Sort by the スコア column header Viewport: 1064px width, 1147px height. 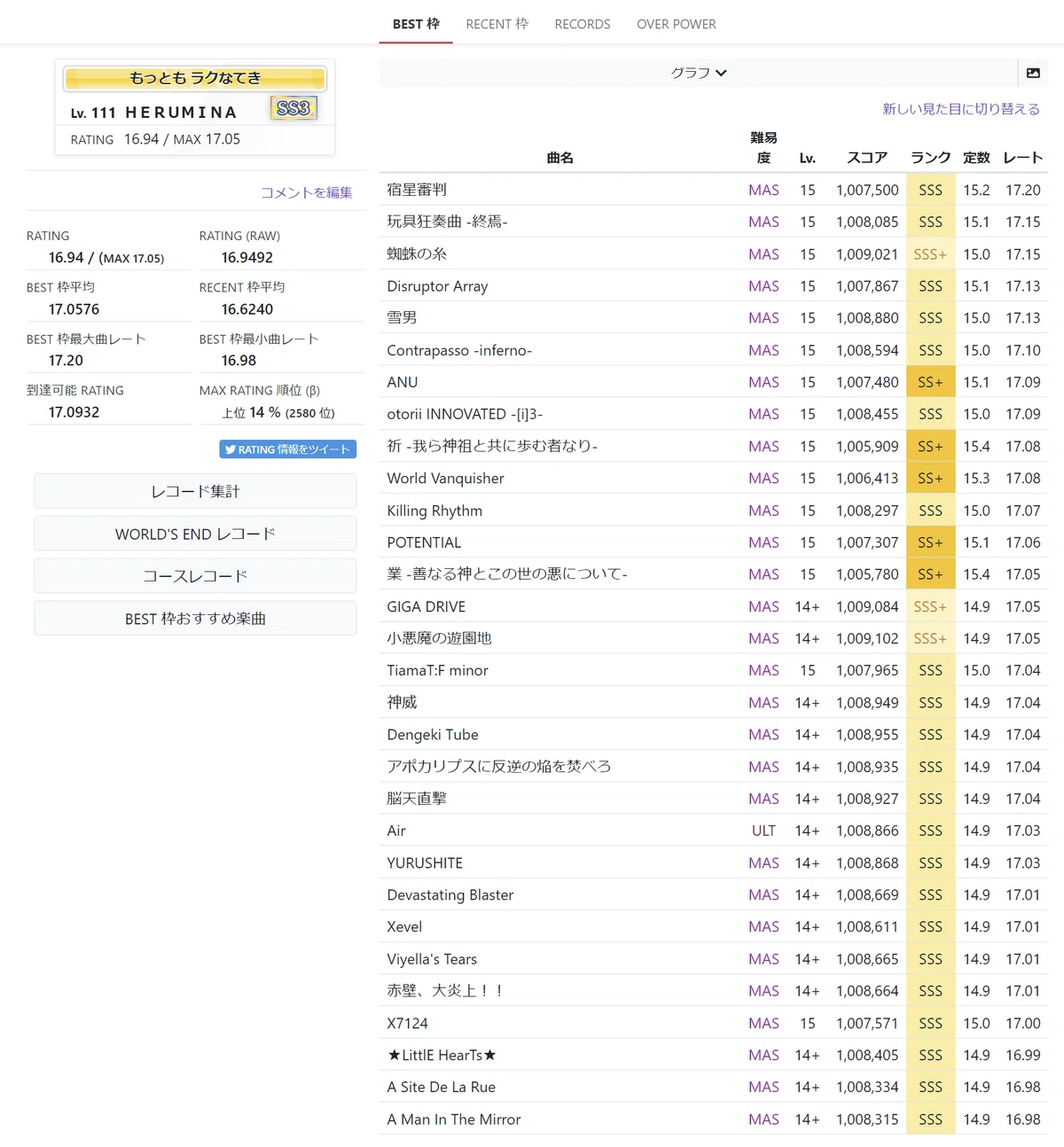pos(867,158)
